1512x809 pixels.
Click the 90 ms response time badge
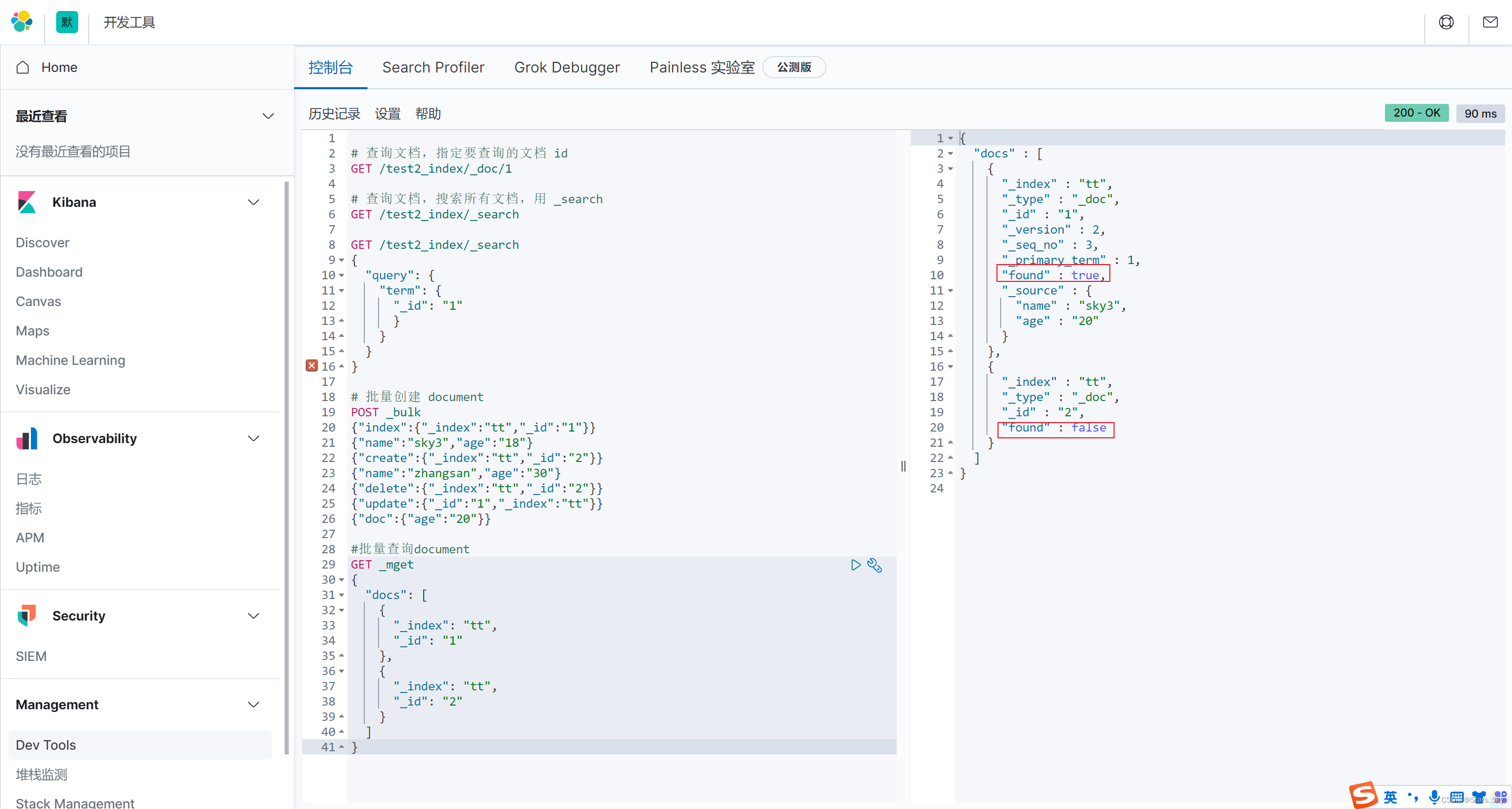pos(1480,113)
